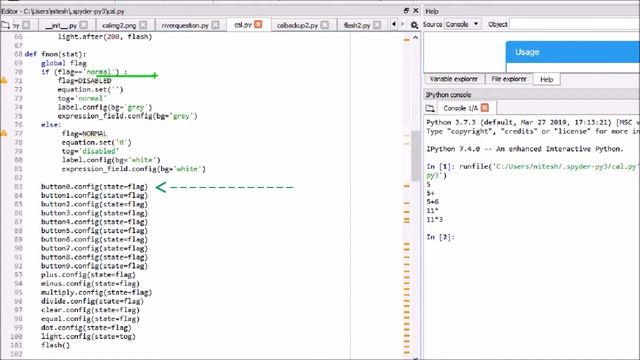Click line 69 'global flag'
Screen dimensions: 640x360
click(x=64, y=63)
